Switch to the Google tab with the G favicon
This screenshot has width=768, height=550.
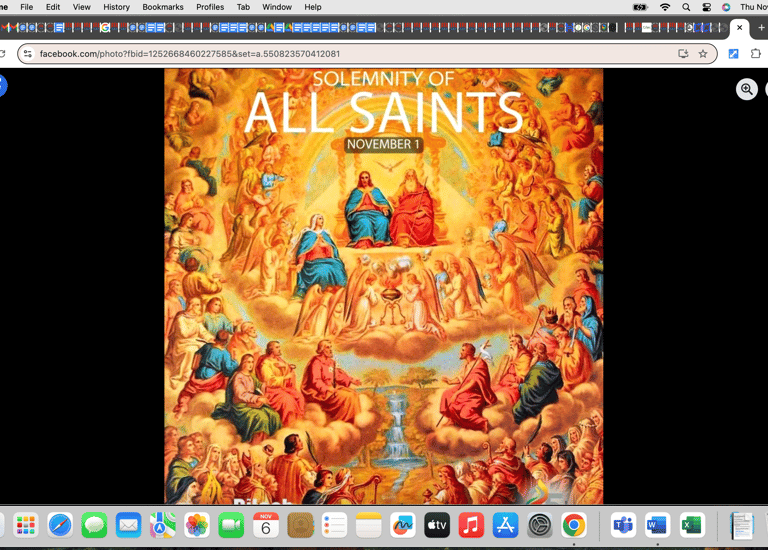[x=105, y=28]
